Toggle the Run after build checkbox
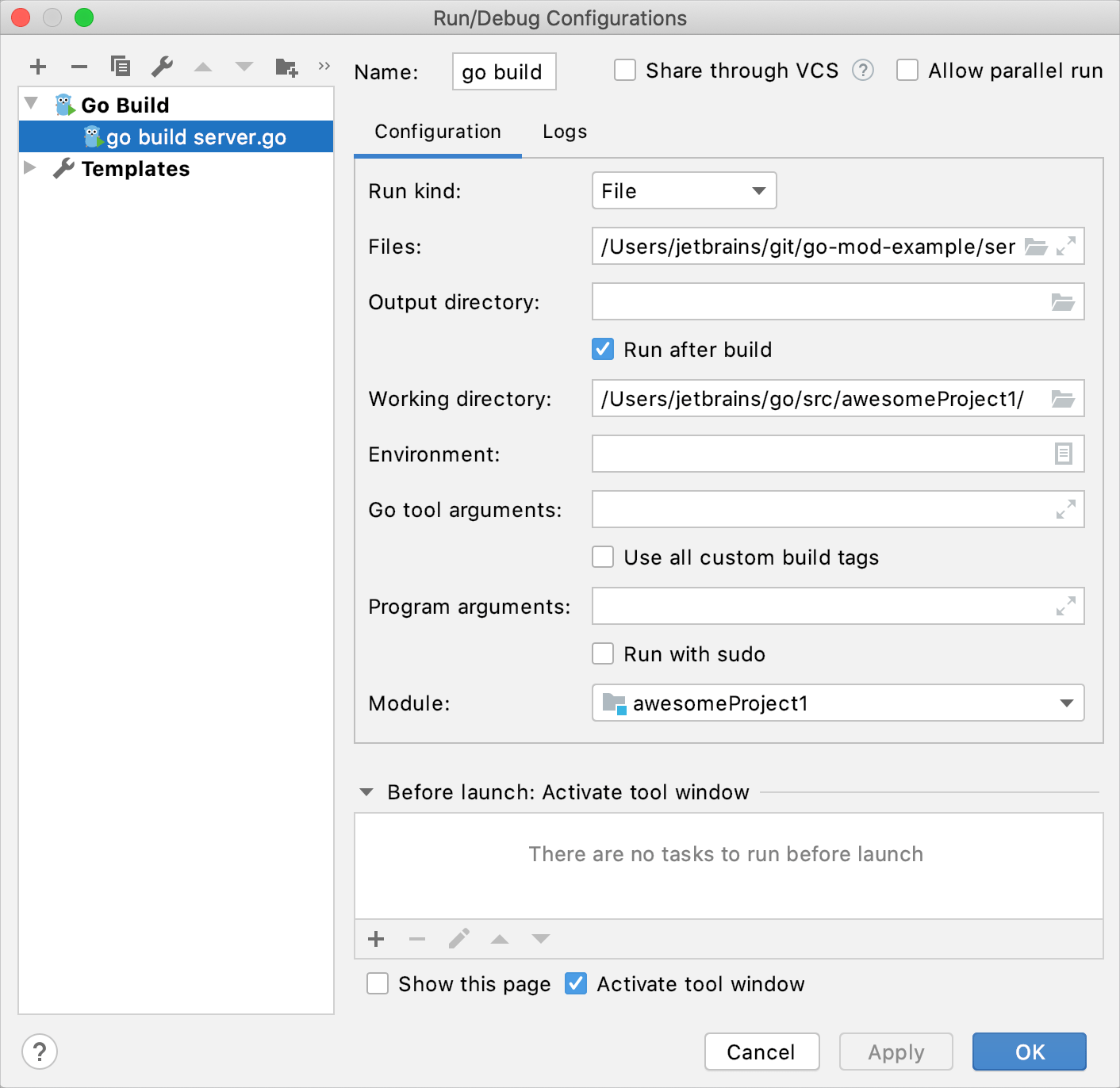 coord(603,350)
